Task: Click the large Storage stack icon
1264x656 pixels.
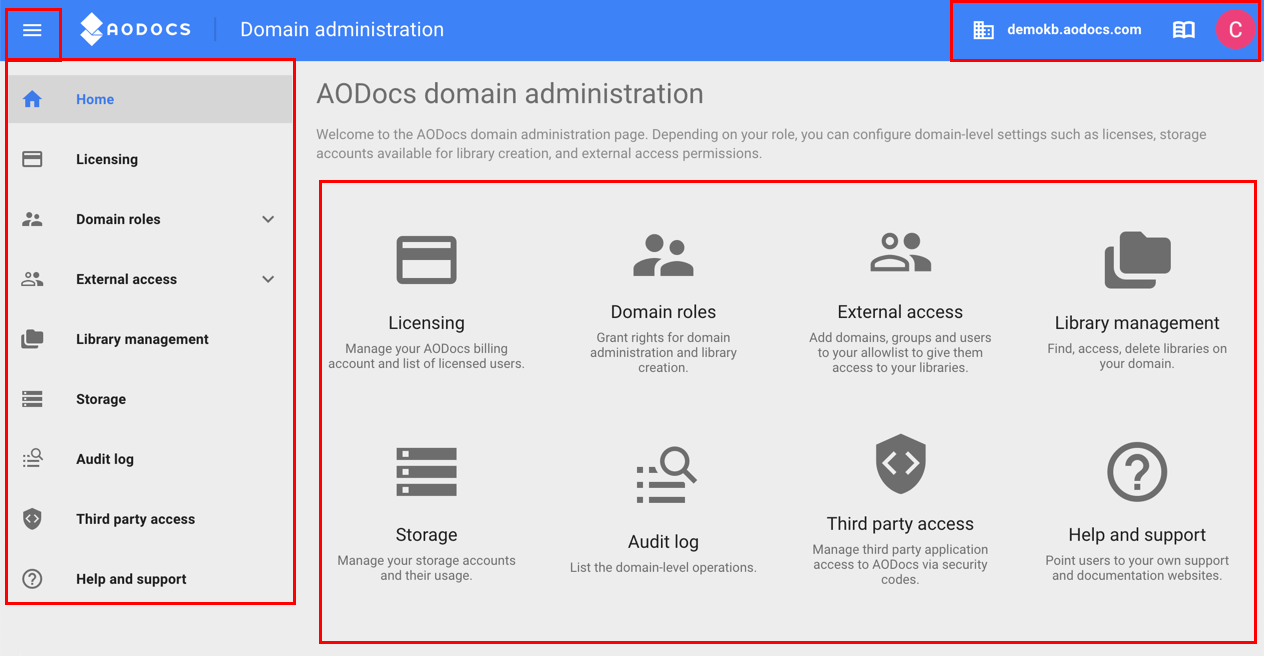Action: [426, 472]
